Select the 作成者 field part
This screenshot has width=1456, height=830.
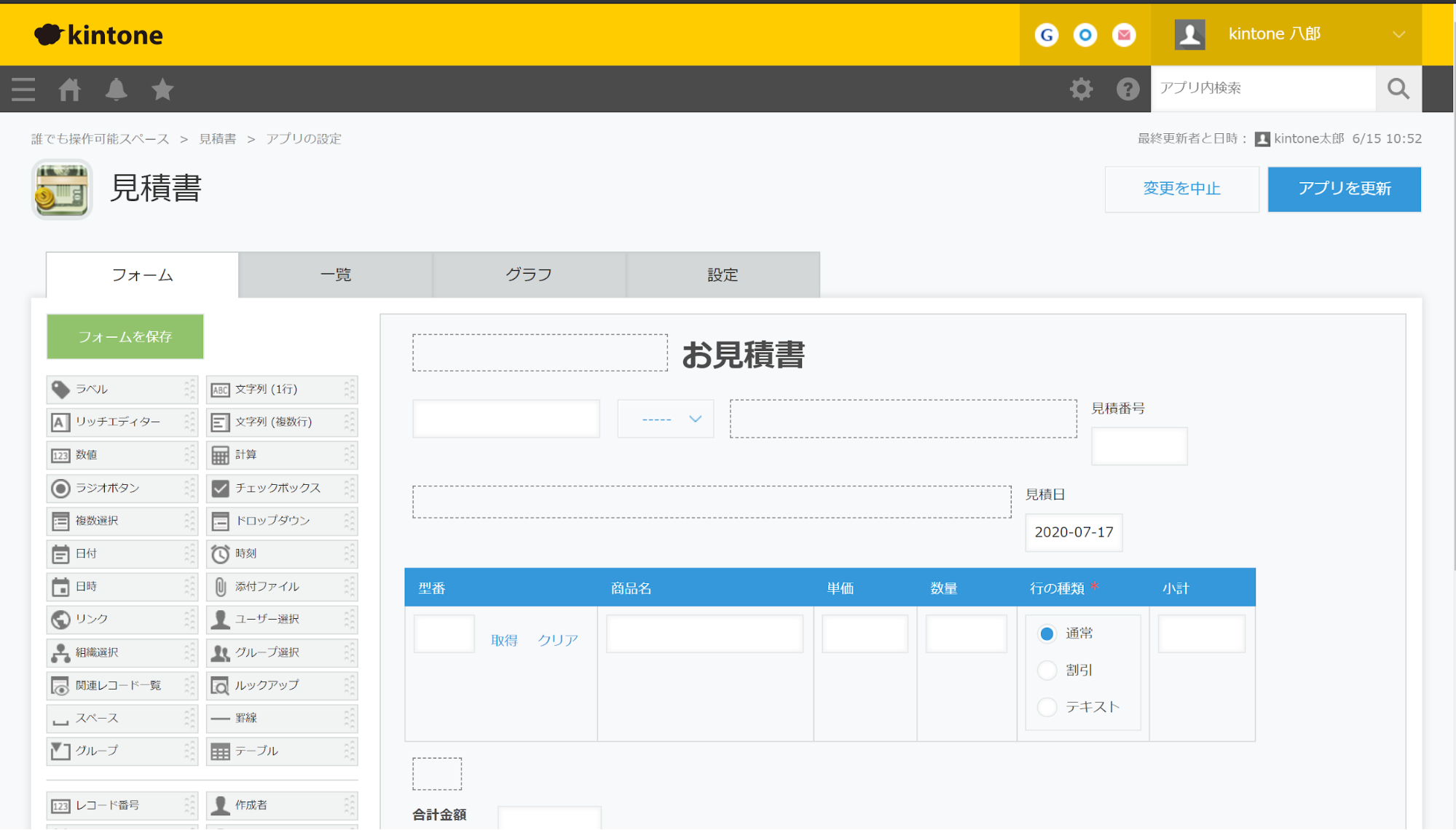282,805
